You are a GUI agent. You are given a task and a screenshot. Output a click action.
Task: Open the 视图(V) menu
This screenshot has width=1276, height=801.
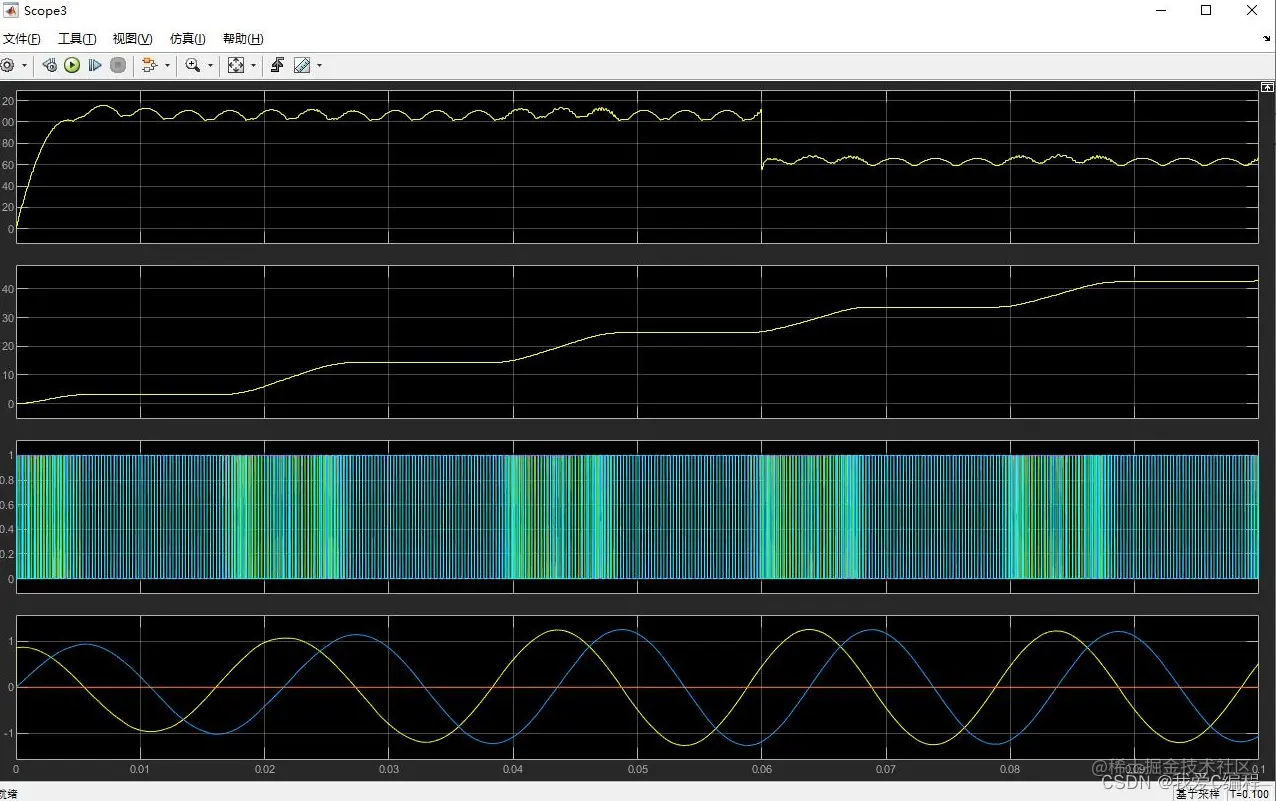[132, 39]
